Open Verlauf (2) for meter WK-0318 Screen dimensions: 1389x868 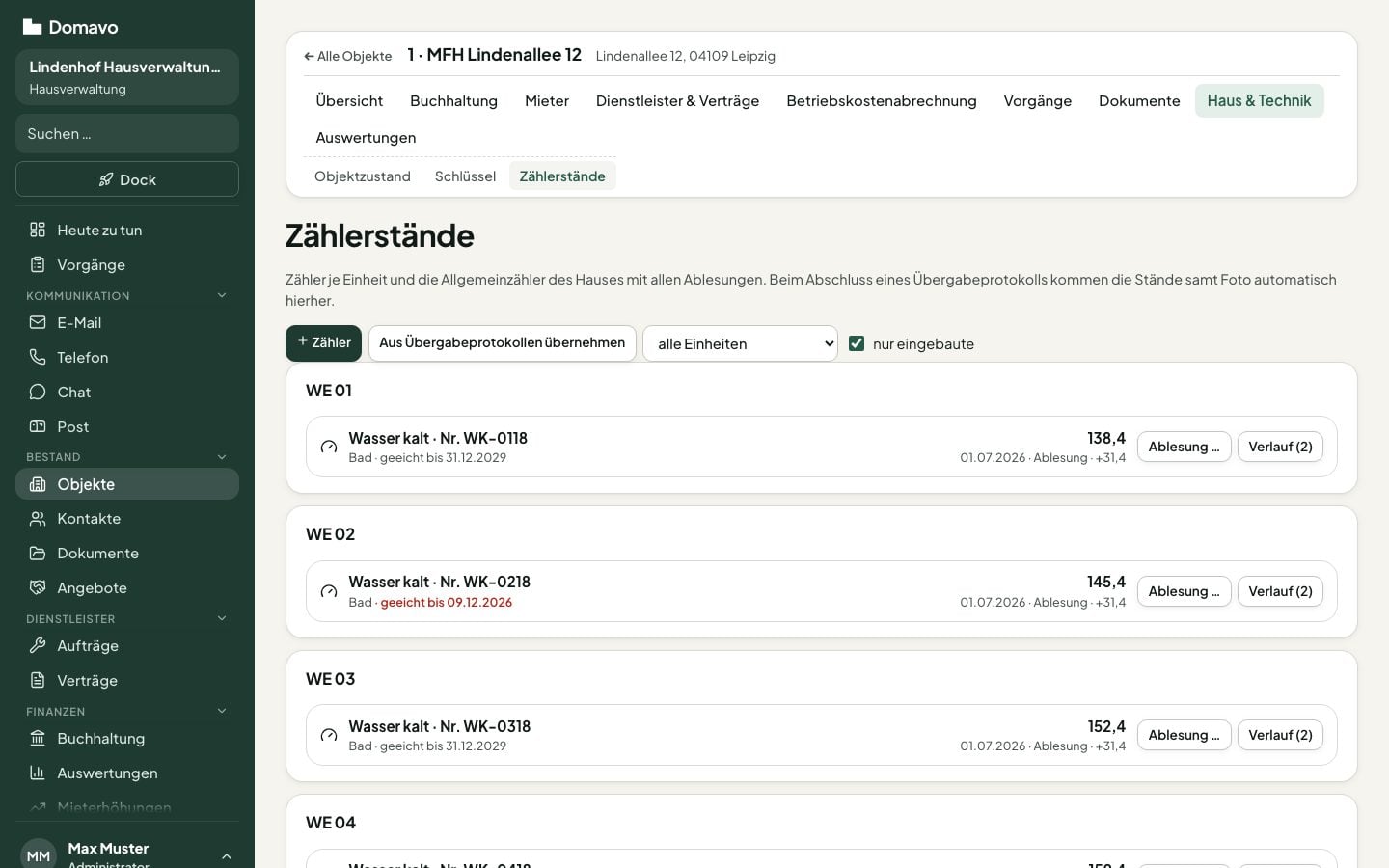1280,735
